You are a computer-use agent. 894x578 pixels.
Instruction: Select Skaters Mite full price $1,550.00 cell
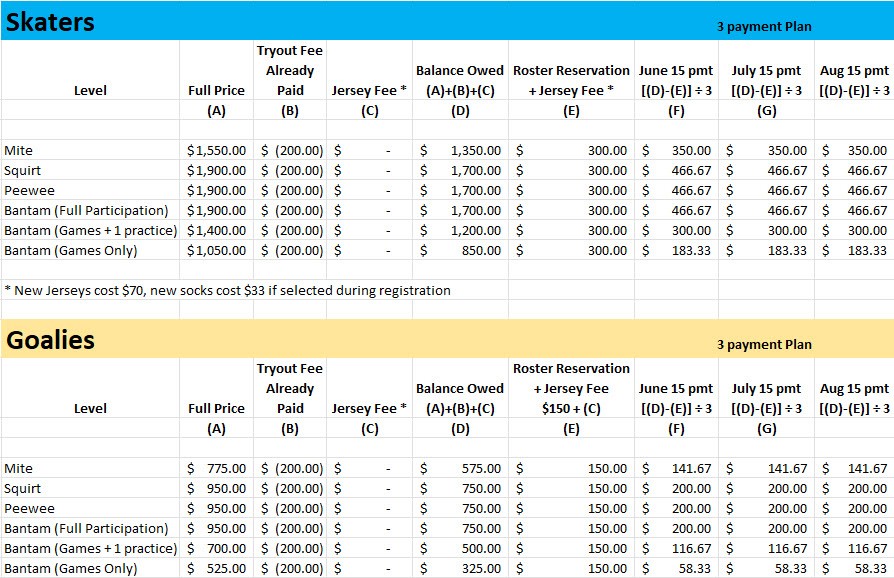point(216,151)
